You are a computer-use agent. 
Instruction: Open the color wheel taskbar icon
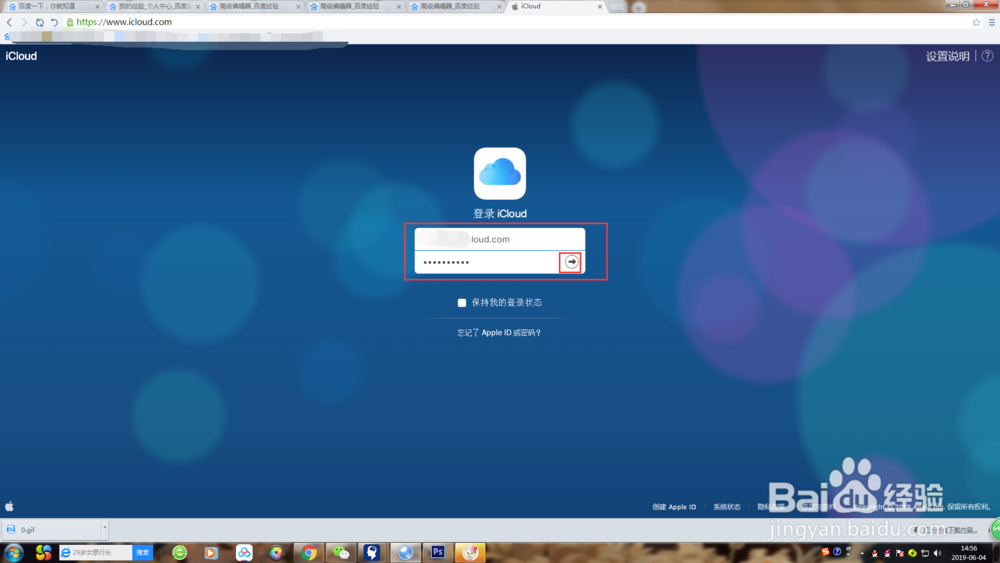coord(276,553)
